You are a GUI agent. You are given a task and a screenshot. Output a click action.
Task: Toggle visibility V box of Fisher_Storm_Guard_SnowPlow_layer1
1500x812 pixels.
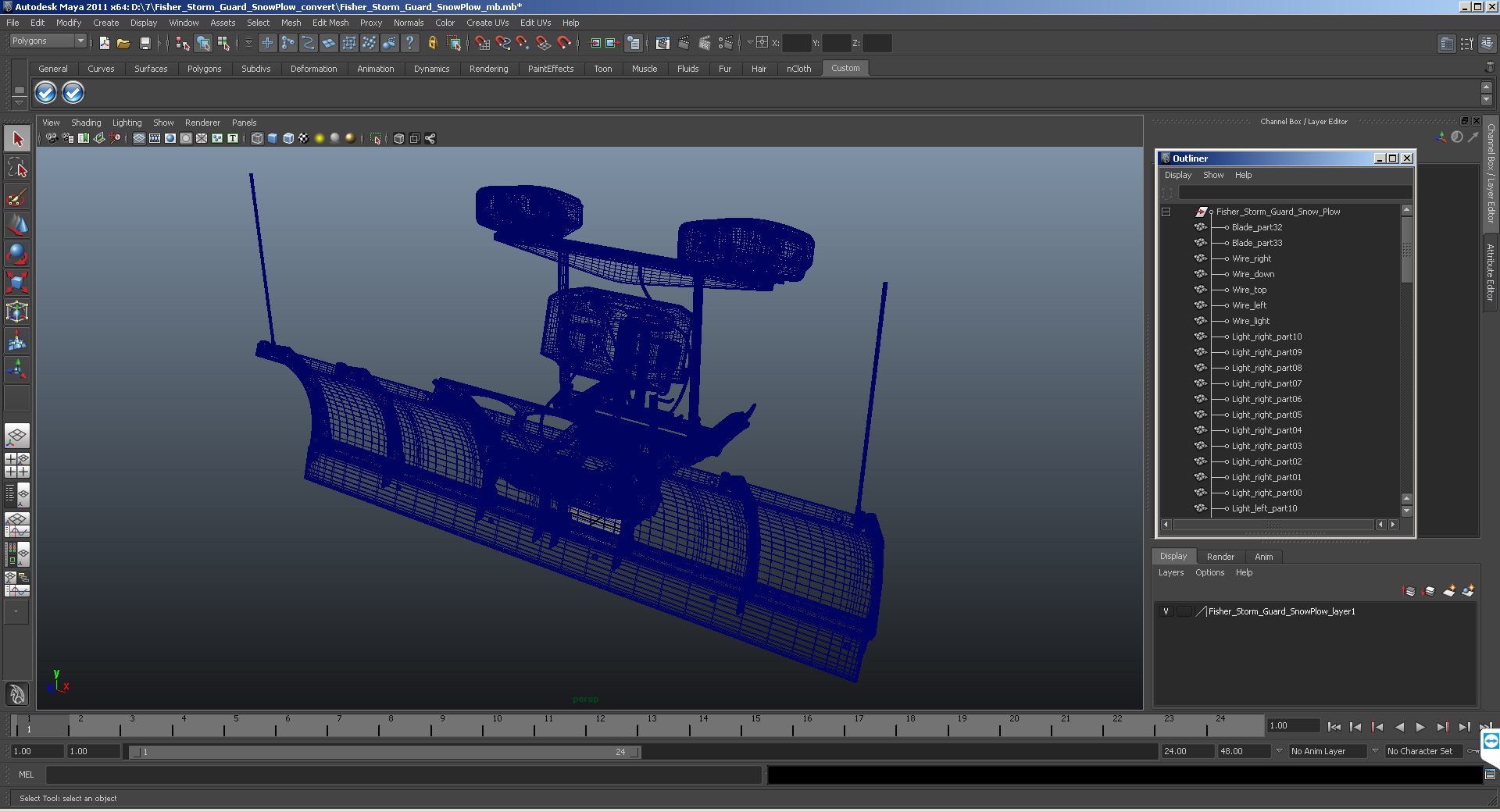pyautogui.click(x=1166, y=611)
